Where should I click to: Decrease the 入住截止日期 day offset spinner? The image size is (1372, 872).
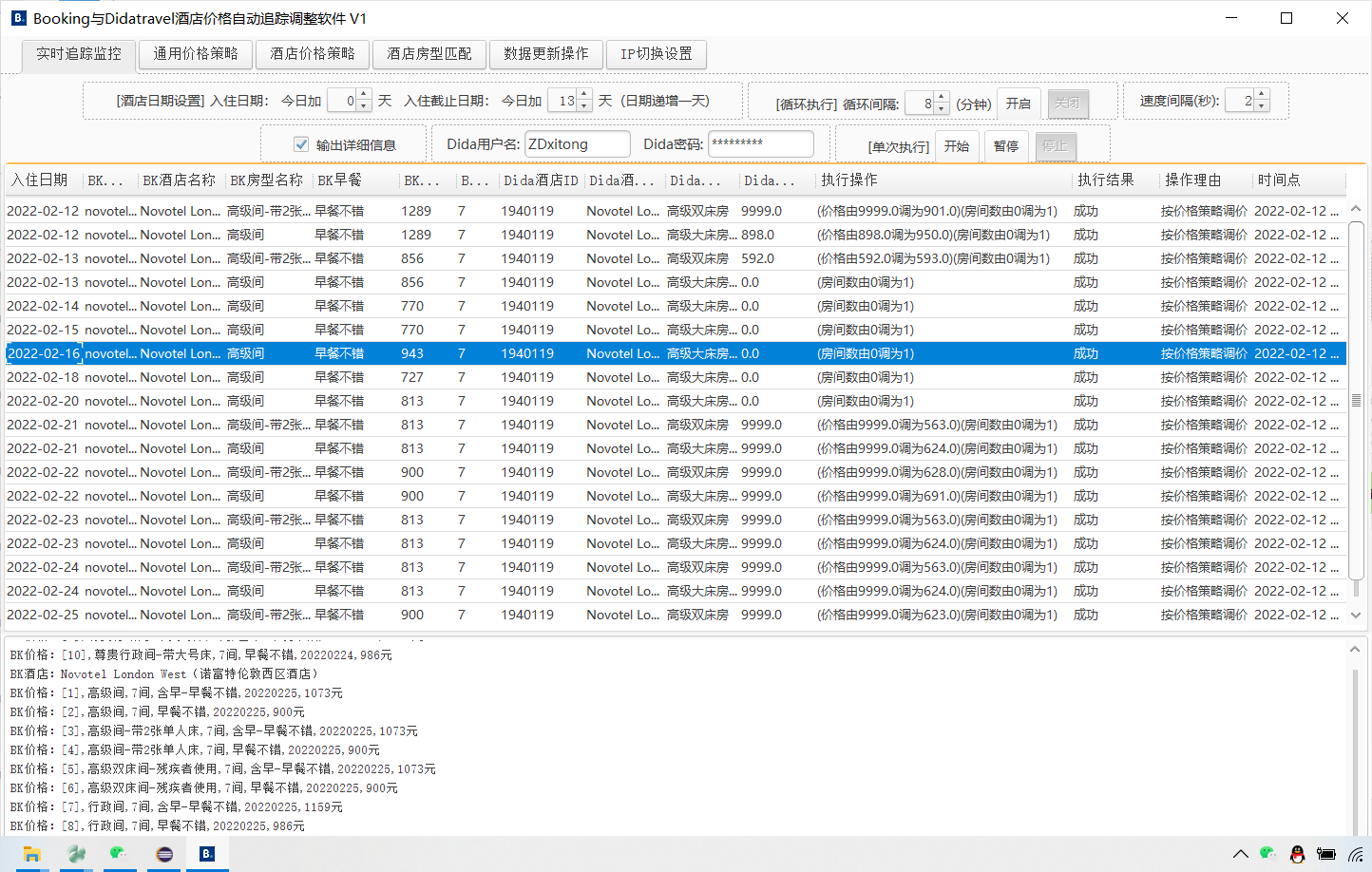coord(584,106)
